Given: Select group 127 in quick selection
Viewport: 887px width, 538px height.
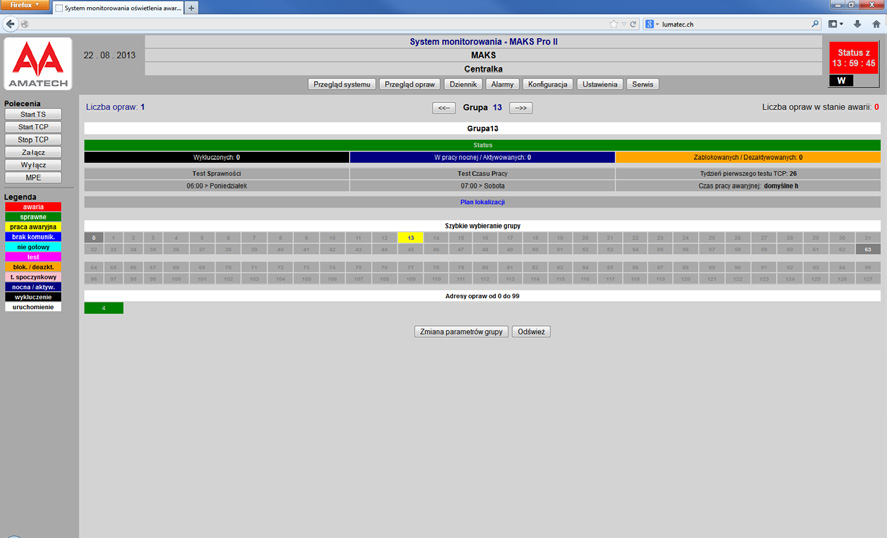Looking at the screenshot, I should 868,279.
